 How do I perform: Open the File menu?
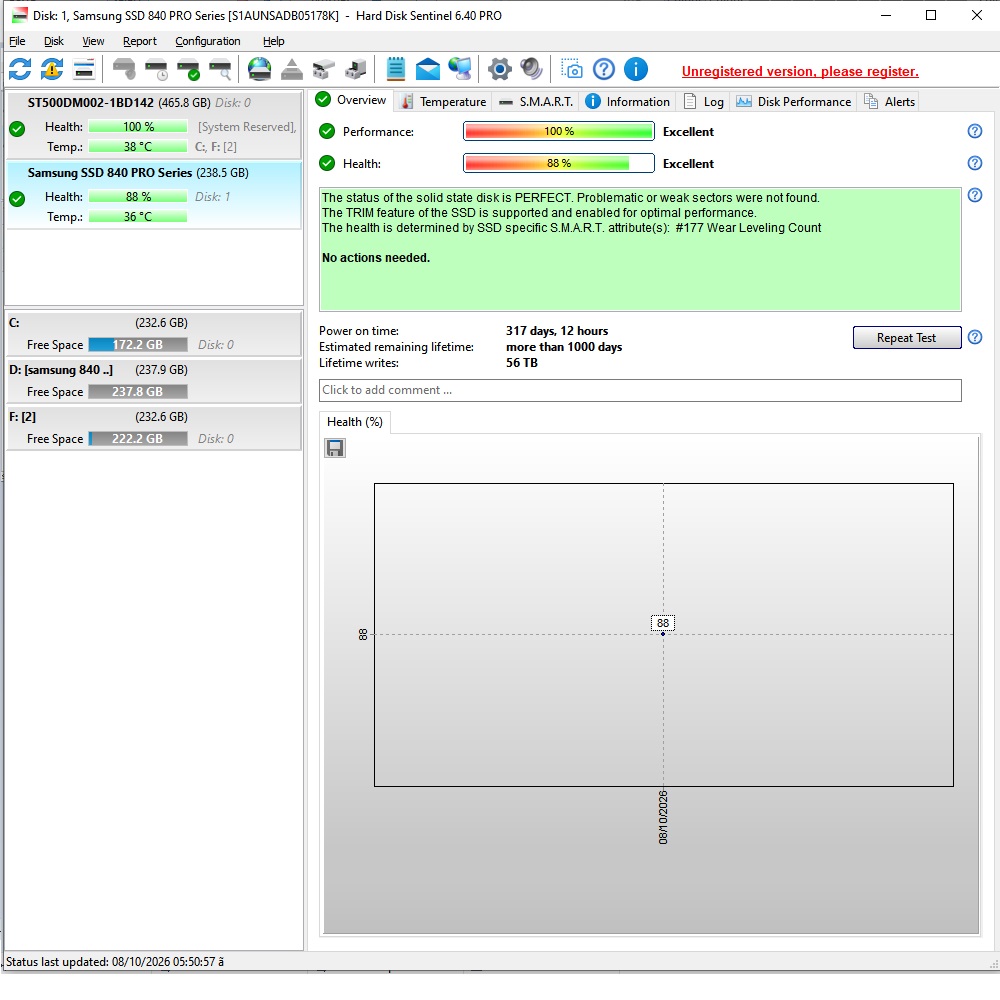tap(17, 41)
